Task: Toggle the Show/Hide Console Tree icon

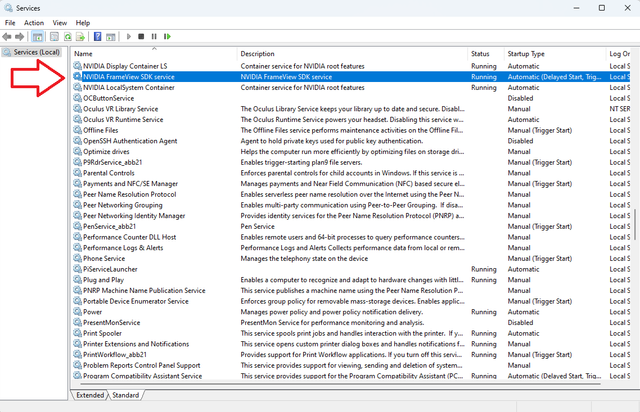Action: tap(38, 37)
